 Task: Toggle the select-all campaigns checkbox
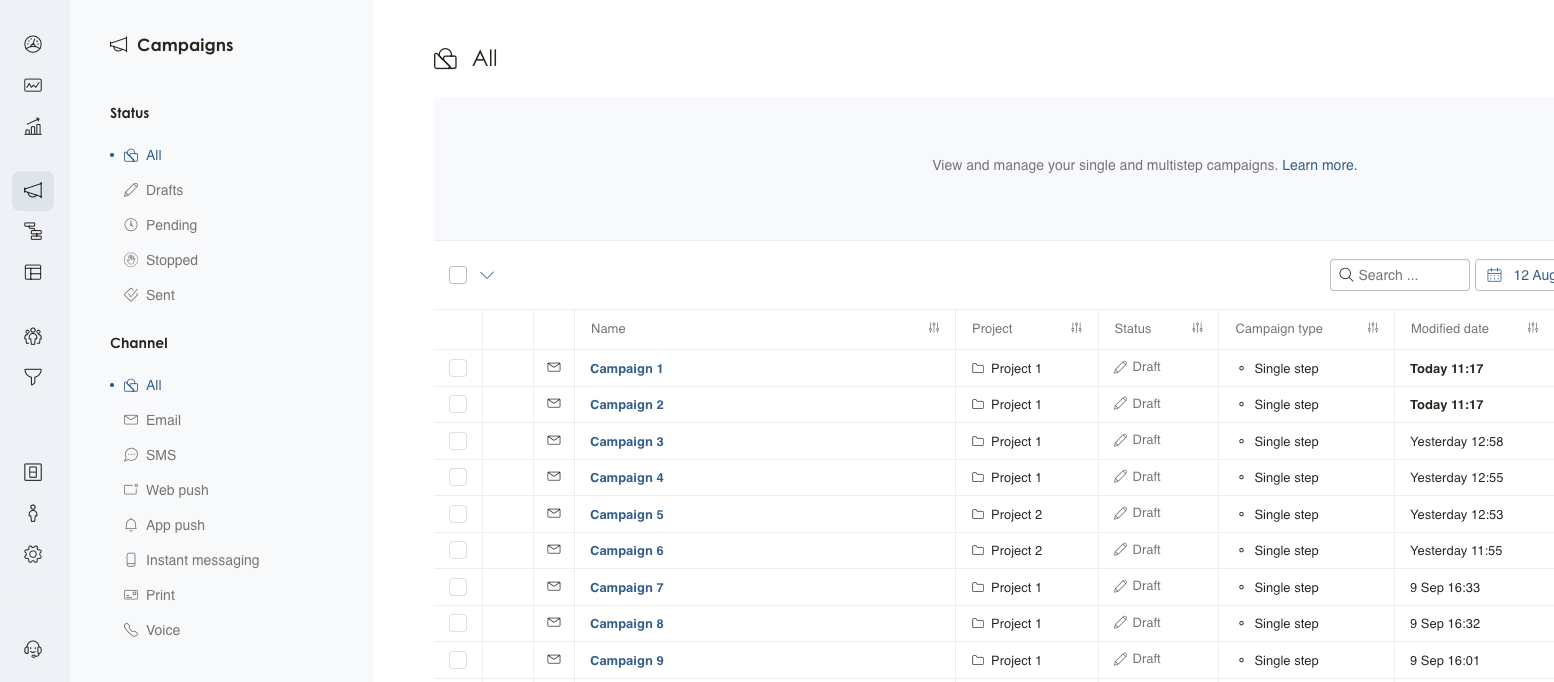[458, 275]
